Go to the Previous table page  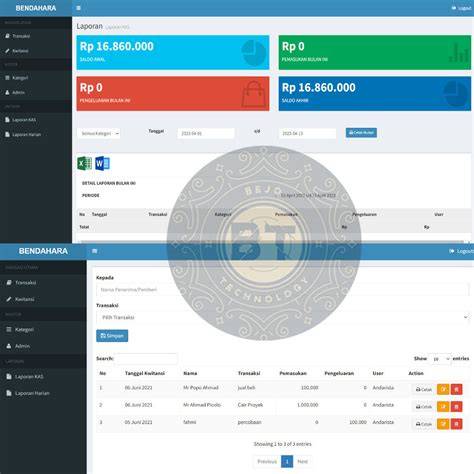tap(267, 461)
